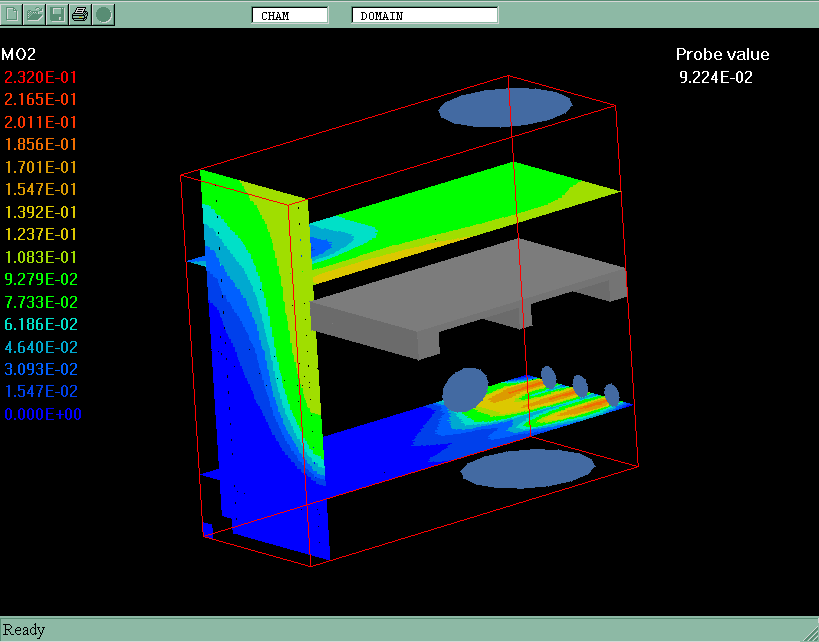Image resolution: width=819 pixels, height=642 pixels.
Task: Choose the cyan 4.640E-02 legend entry
Action: coord(41,347)
